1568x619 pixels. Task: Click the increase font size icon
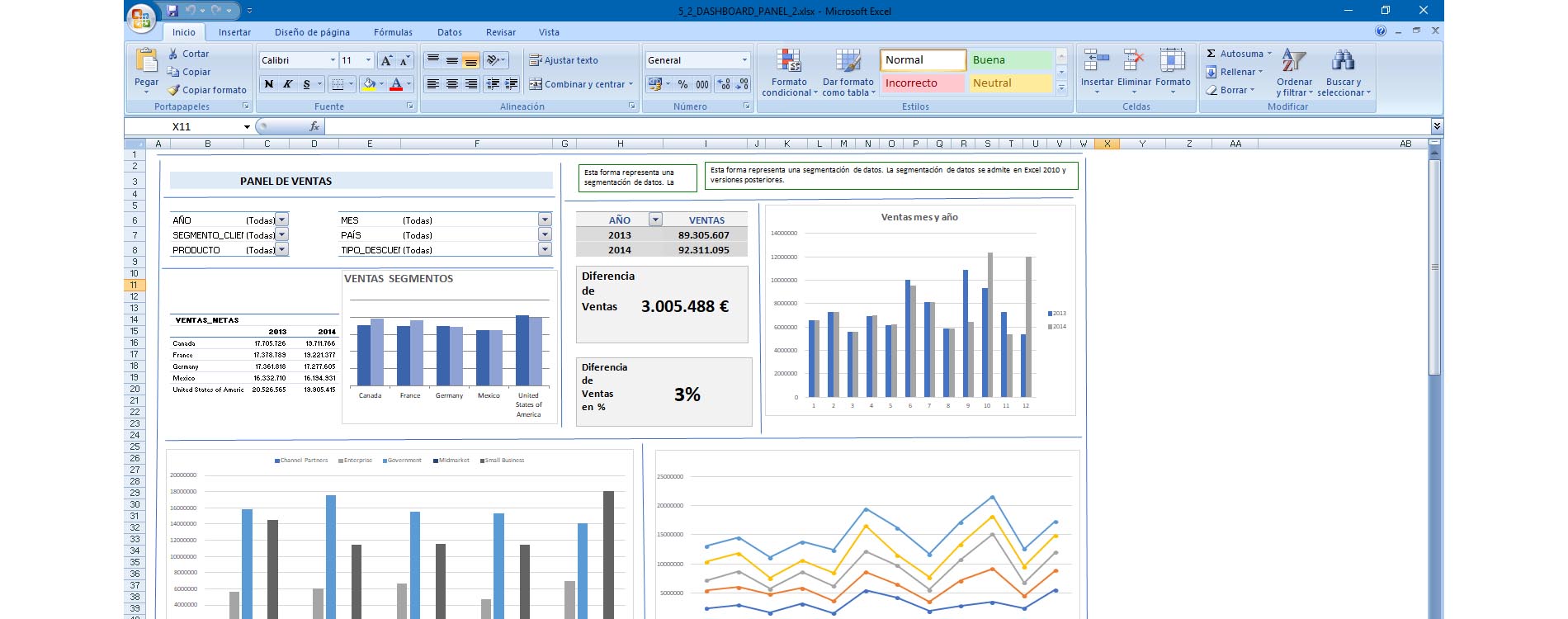[x=386, y=60]
